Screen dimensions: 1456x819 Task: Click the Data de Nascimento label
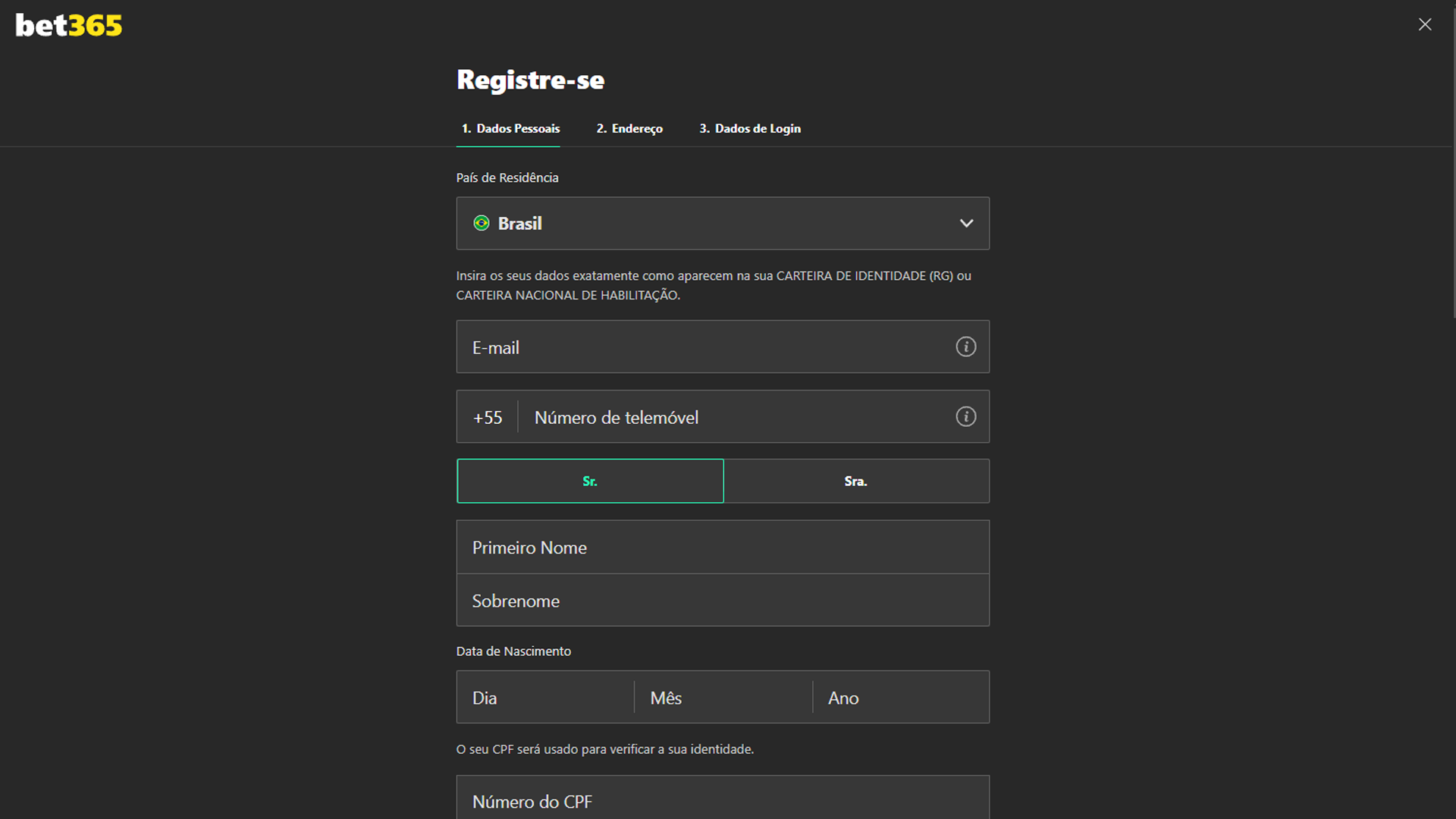513,651
